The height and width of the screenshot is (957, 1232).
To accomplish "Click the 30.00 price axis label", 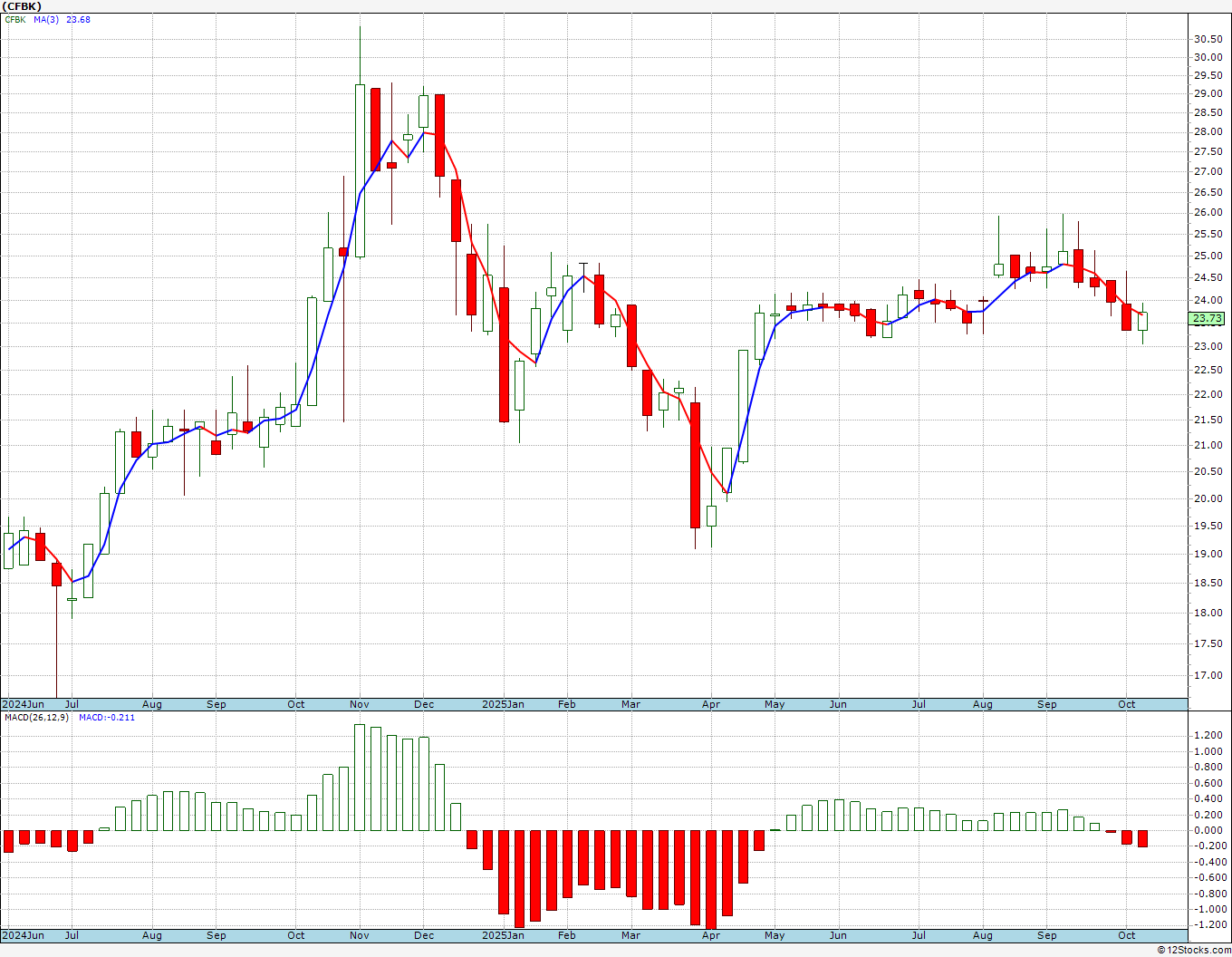I will pos(1207,57).
